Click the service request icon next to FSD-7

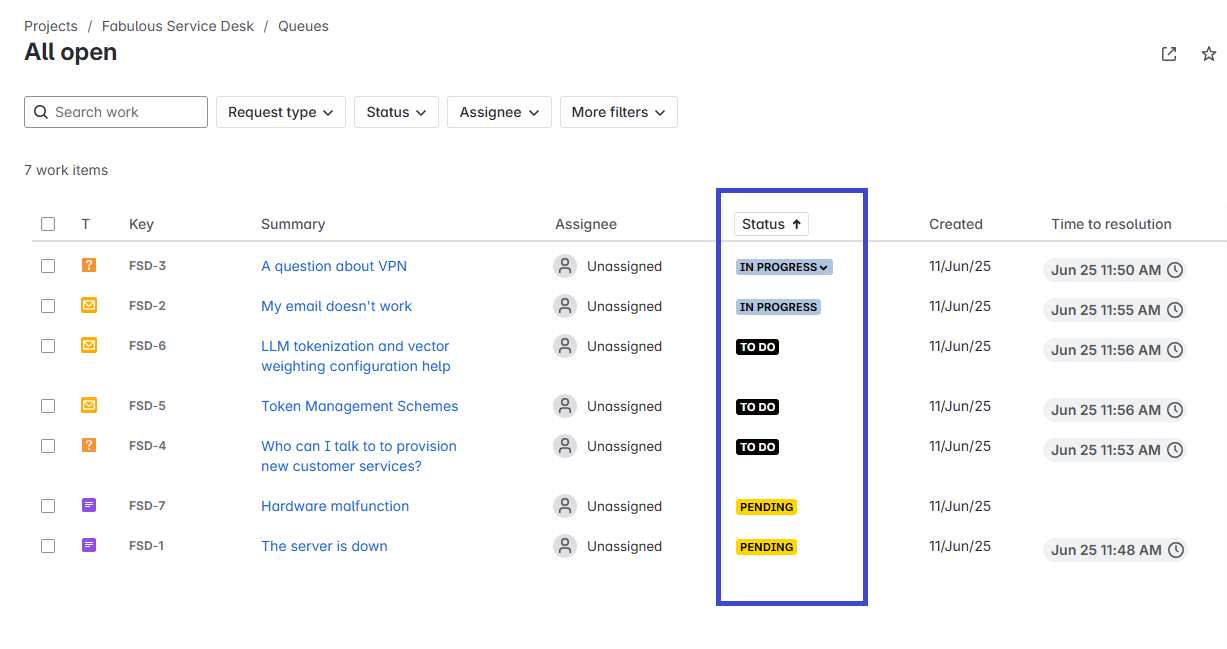tap(88, 505)
